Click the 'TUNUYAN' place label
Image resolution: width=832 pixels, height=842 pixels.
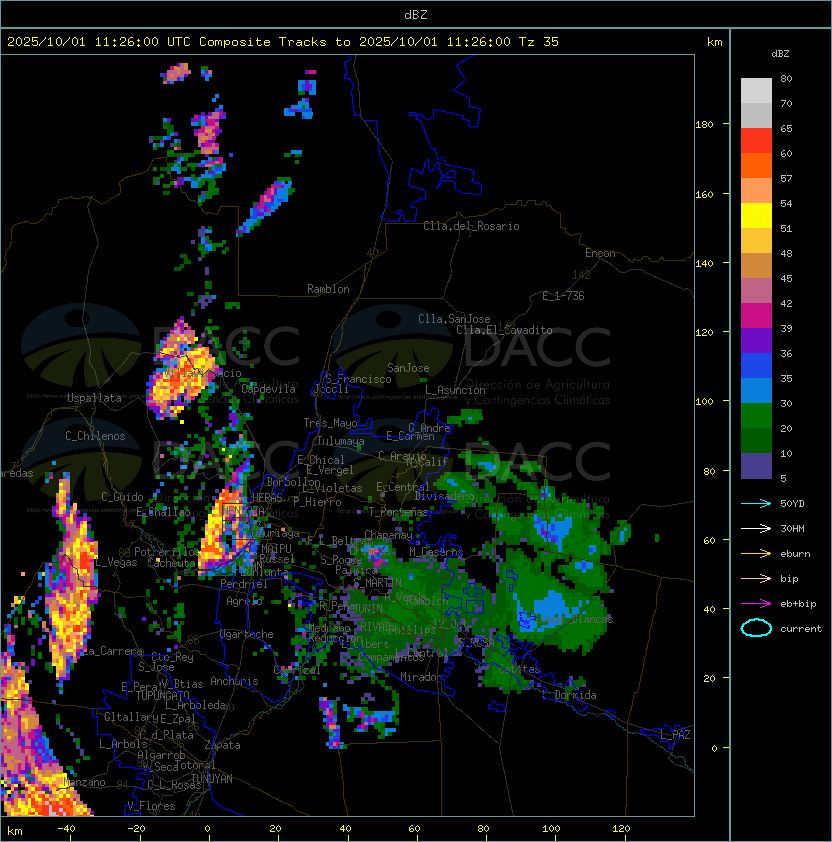pyautogui.click(x=212, y=779)
